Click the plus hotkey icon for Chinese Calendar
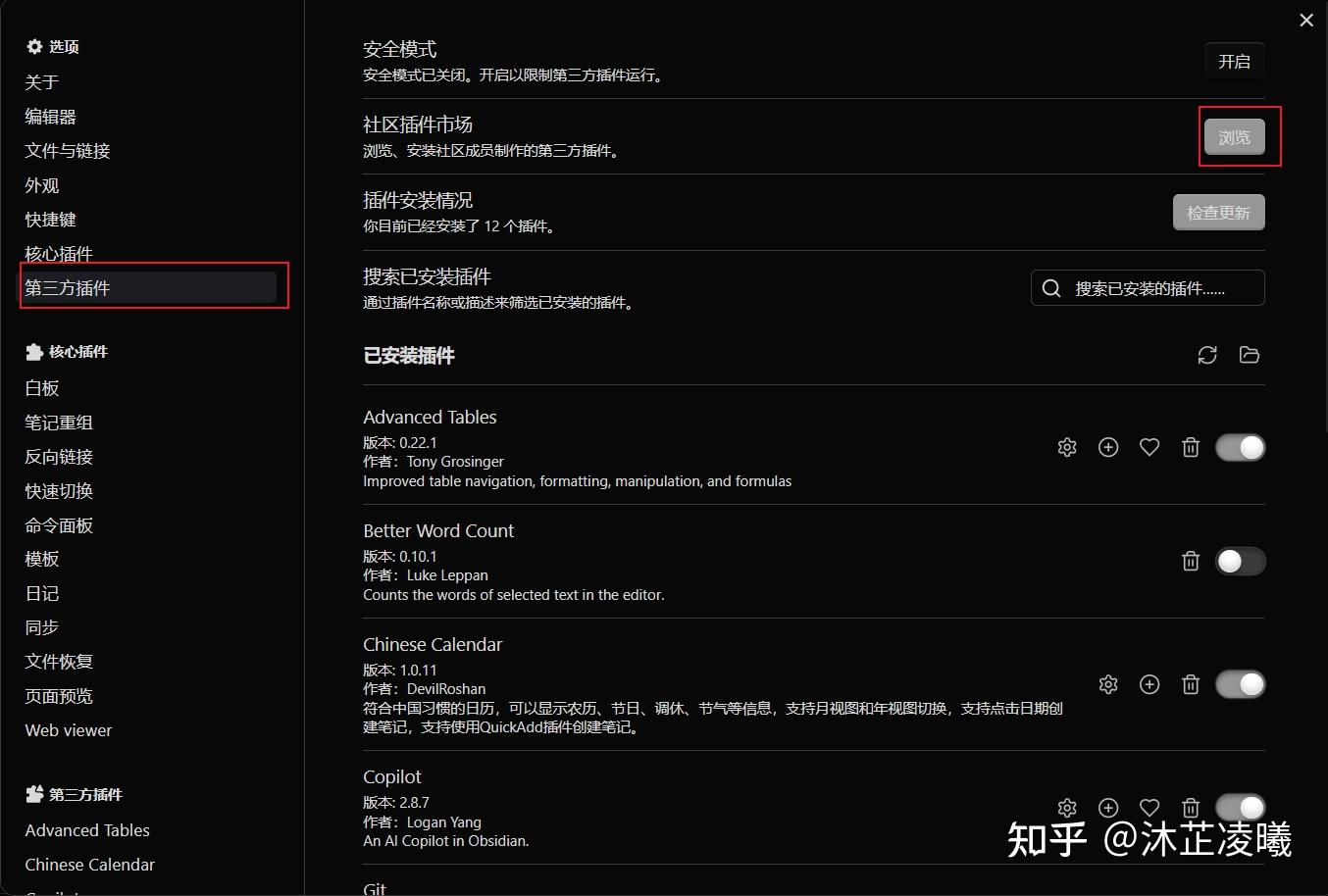1328x896 pixels. pyautogui.click(x=1149, y=684)
